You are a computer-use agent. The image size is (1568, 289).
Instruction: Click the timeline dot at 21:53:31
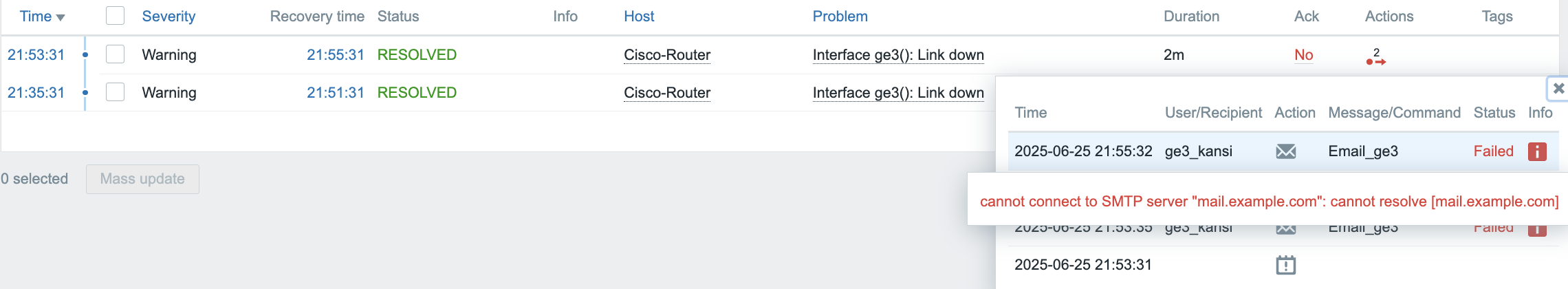tap(85, 54)
